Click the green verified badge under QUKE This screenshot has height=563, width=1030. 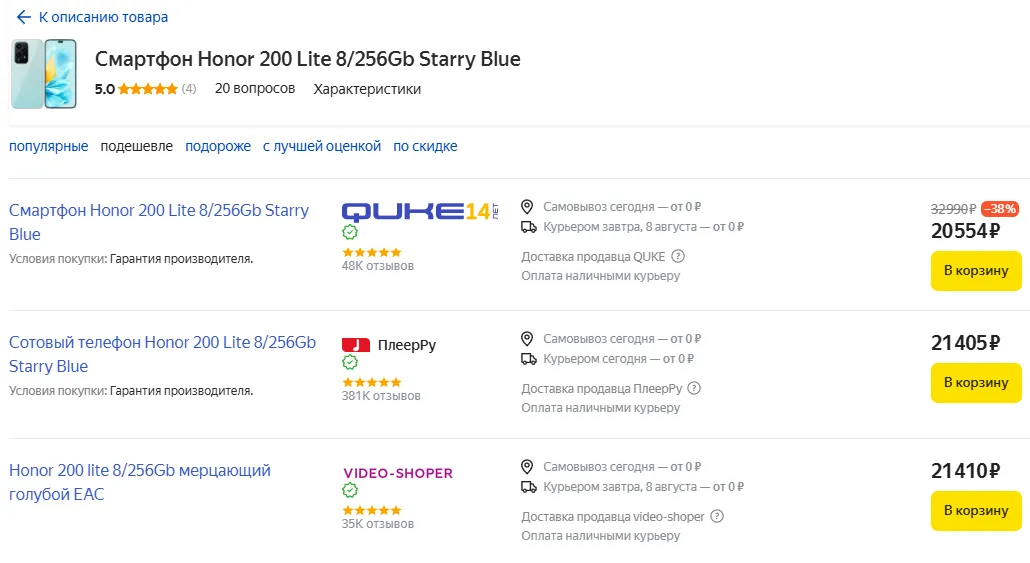[350, 232]
